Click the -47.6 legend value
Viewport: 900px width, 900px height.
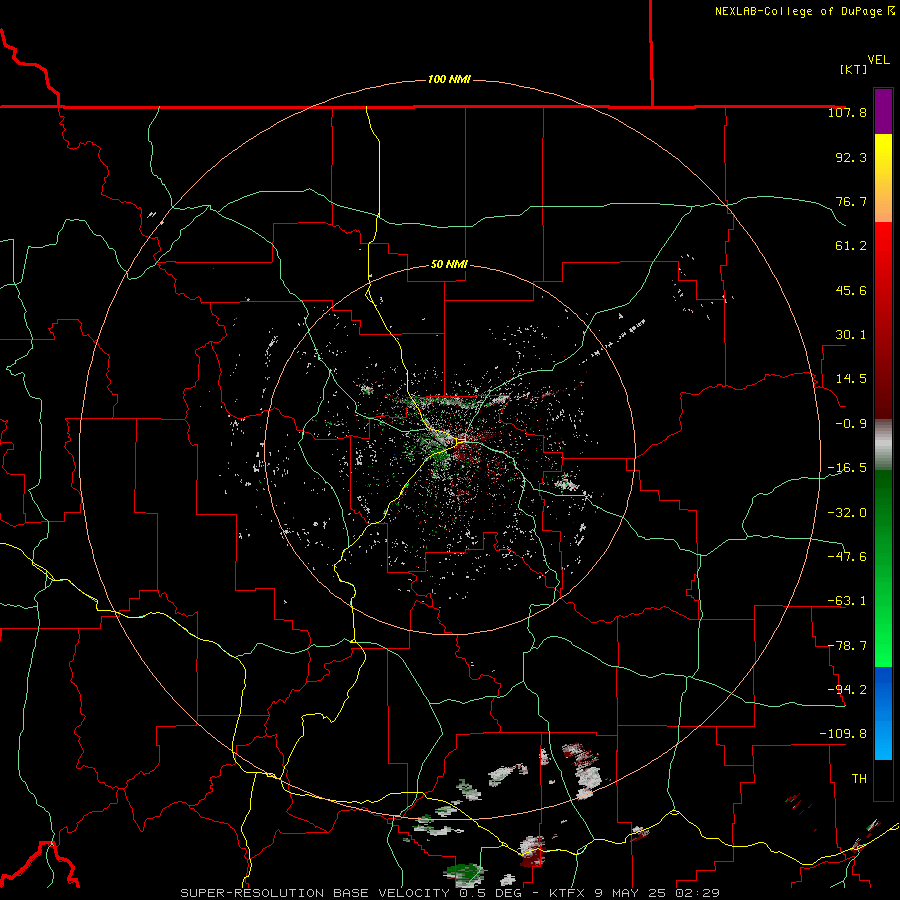(847, 557)
